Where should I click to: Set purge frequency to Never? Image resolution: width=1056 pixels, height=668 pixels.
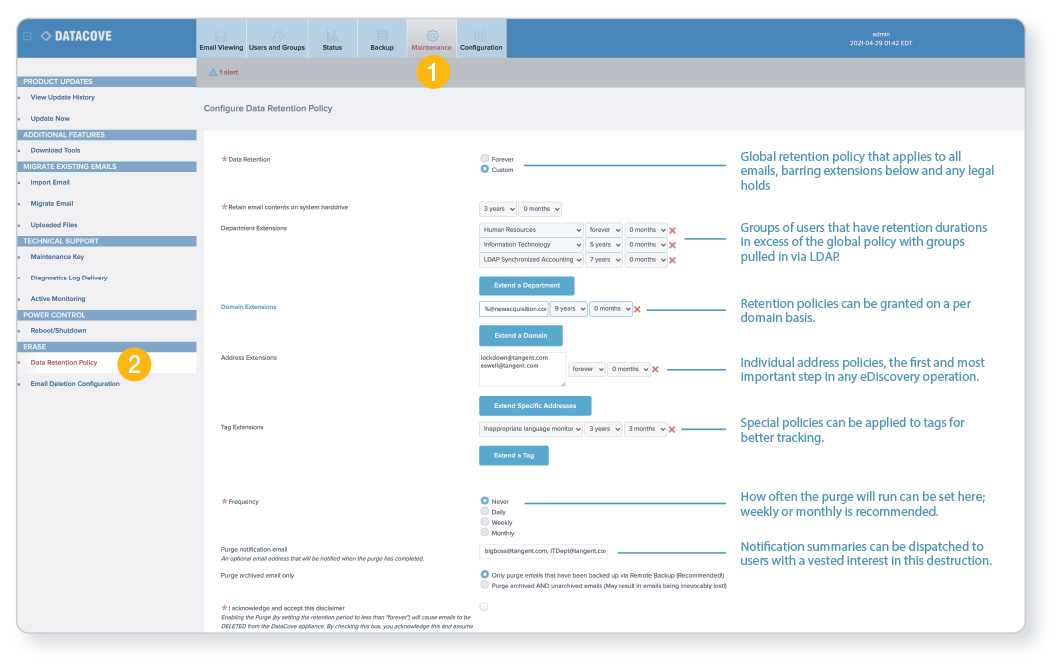(x=484, y=500)
